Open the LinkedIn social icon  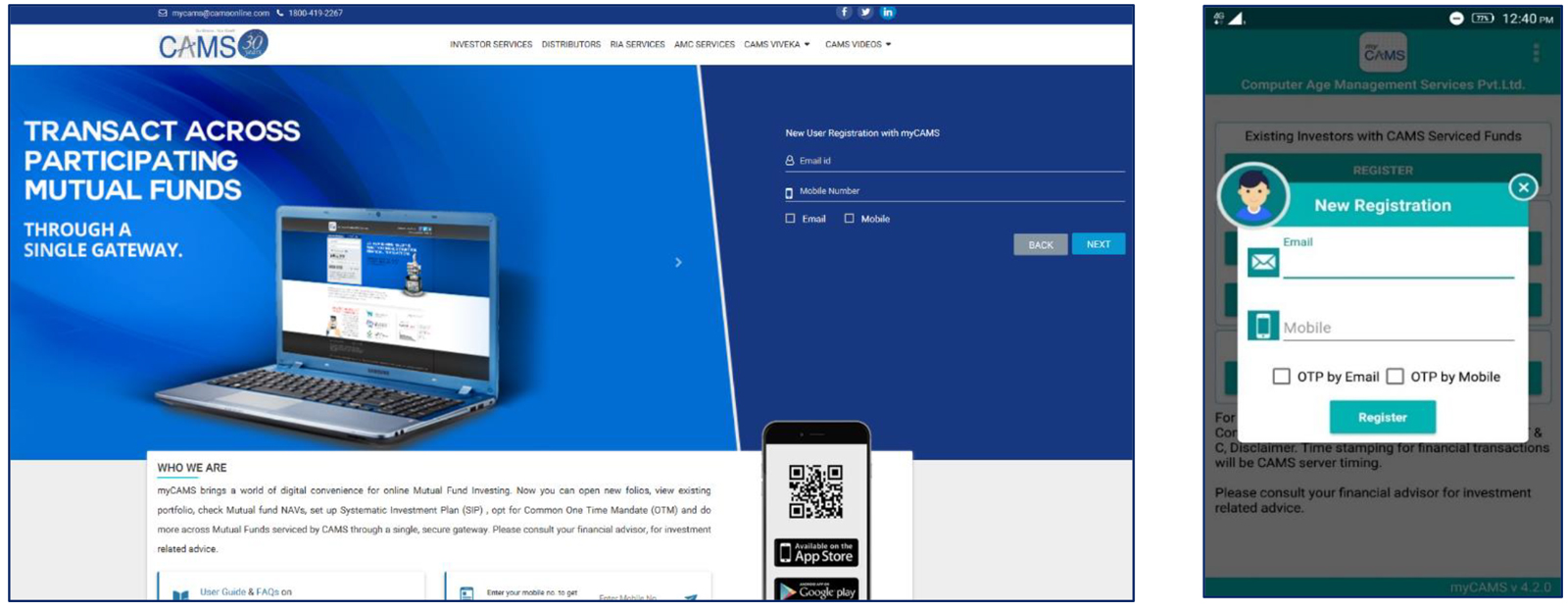tap(888, 13)
